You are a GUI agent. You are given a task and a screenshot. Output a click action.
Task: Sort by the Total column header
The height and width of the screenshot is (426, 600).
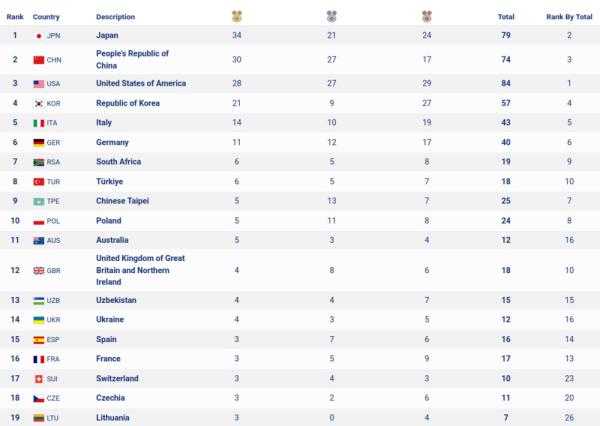[x=506, y=17]
